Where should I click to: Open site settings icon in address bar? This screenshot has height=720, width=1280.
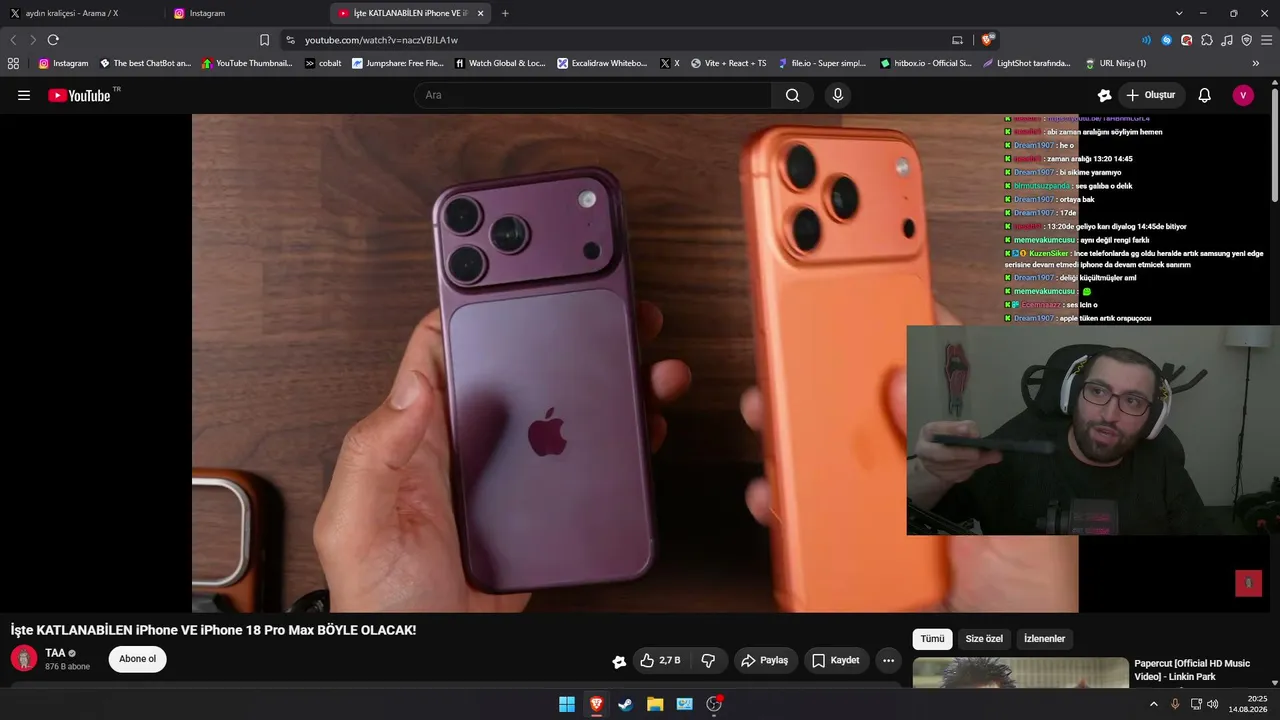290,40
